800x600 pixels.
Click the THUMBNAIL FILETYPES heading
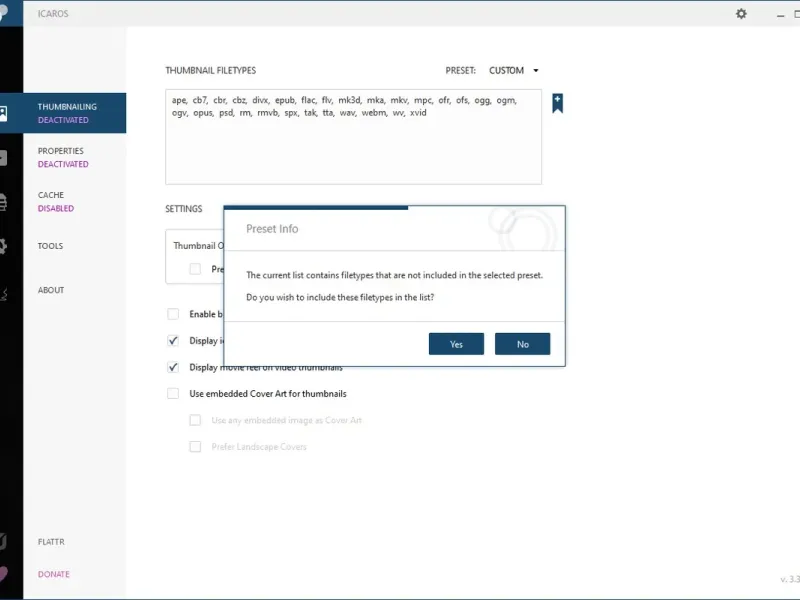210,70
